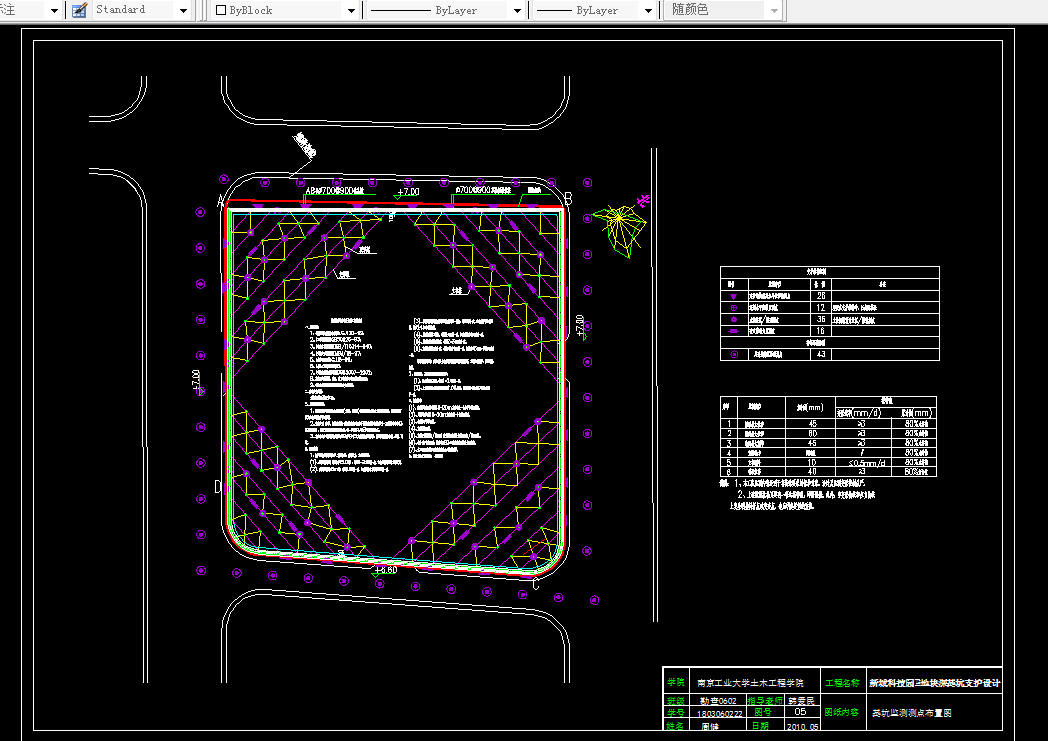This screenshot has height=741, width=1048.
Task: Click the rotated +7.00 label on left edge
Action: click(x=196, y=381)
